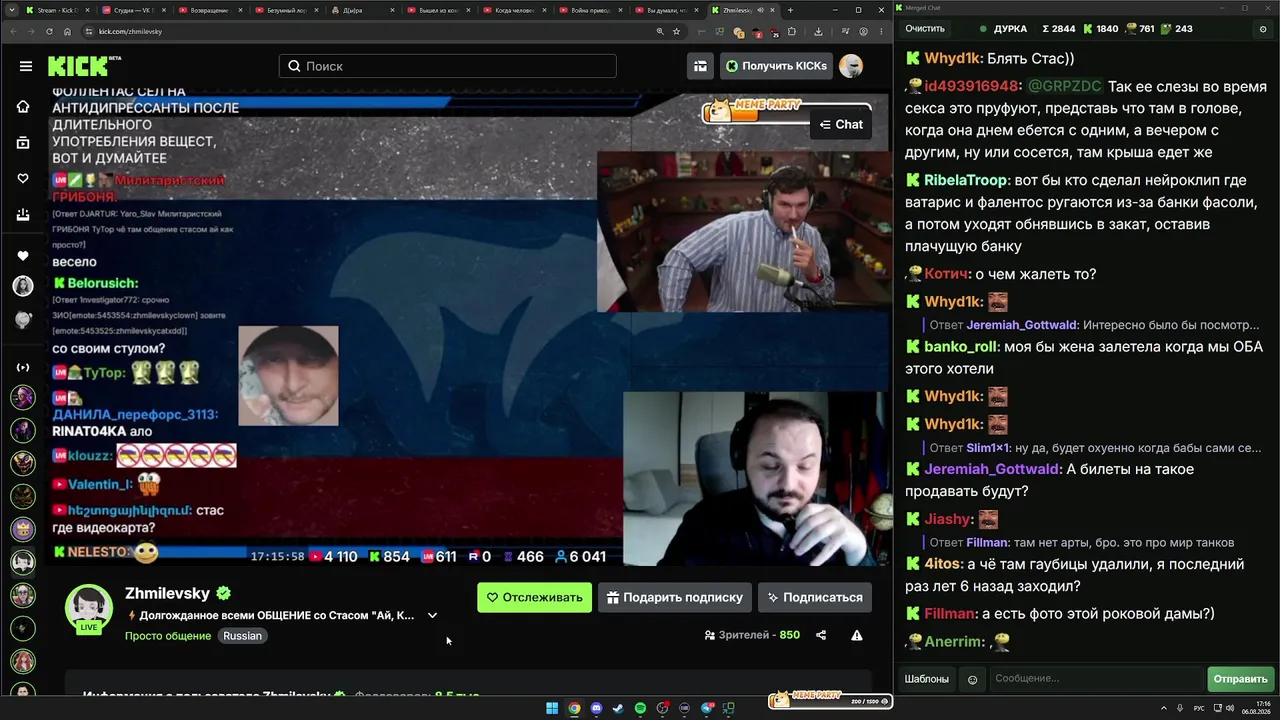Viewport: 1280px width, 720px height.
Task: Click the Отслеживать follow button
Action: [x=534, y=597]
